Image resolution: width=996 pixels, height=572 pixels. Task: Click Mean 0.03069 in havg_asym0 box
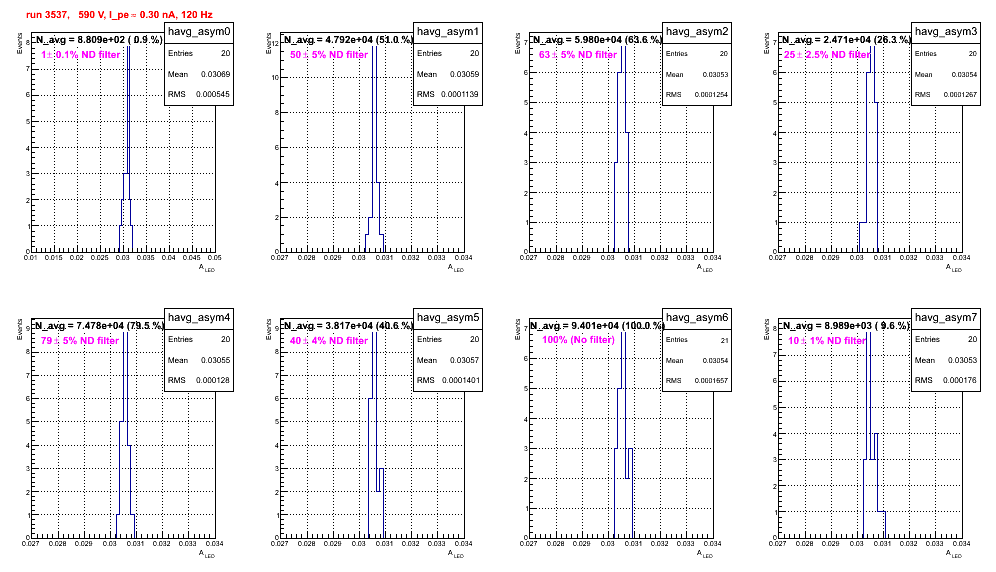pos(199,74)
